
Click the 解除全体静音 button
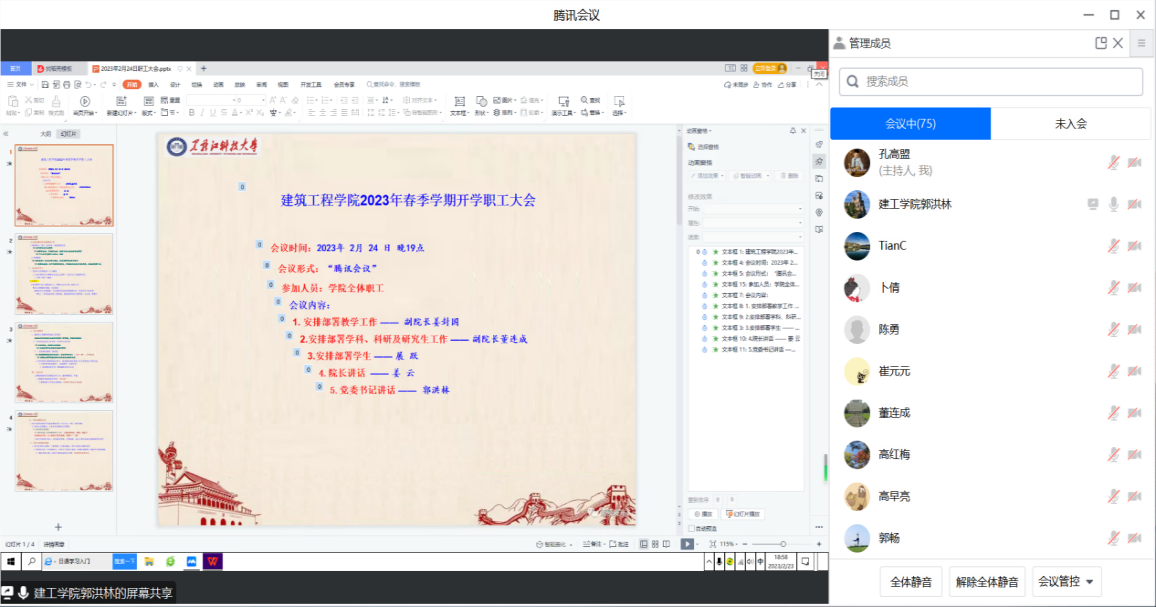click(x=986, y=581)
